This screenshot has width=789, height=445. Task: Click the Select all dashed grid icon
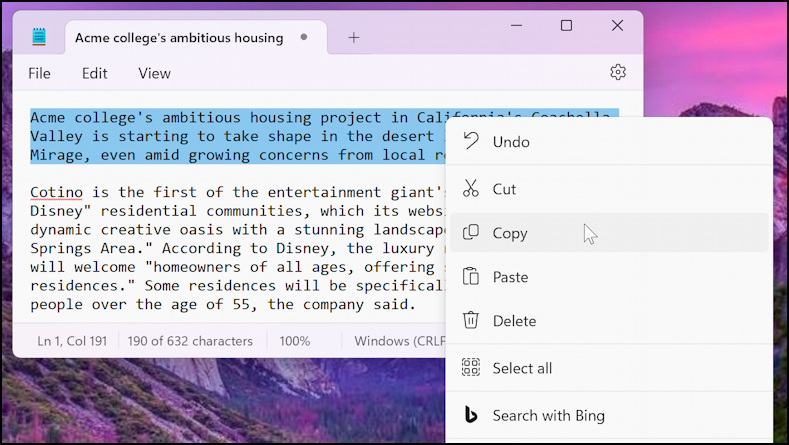click(471, 368)
